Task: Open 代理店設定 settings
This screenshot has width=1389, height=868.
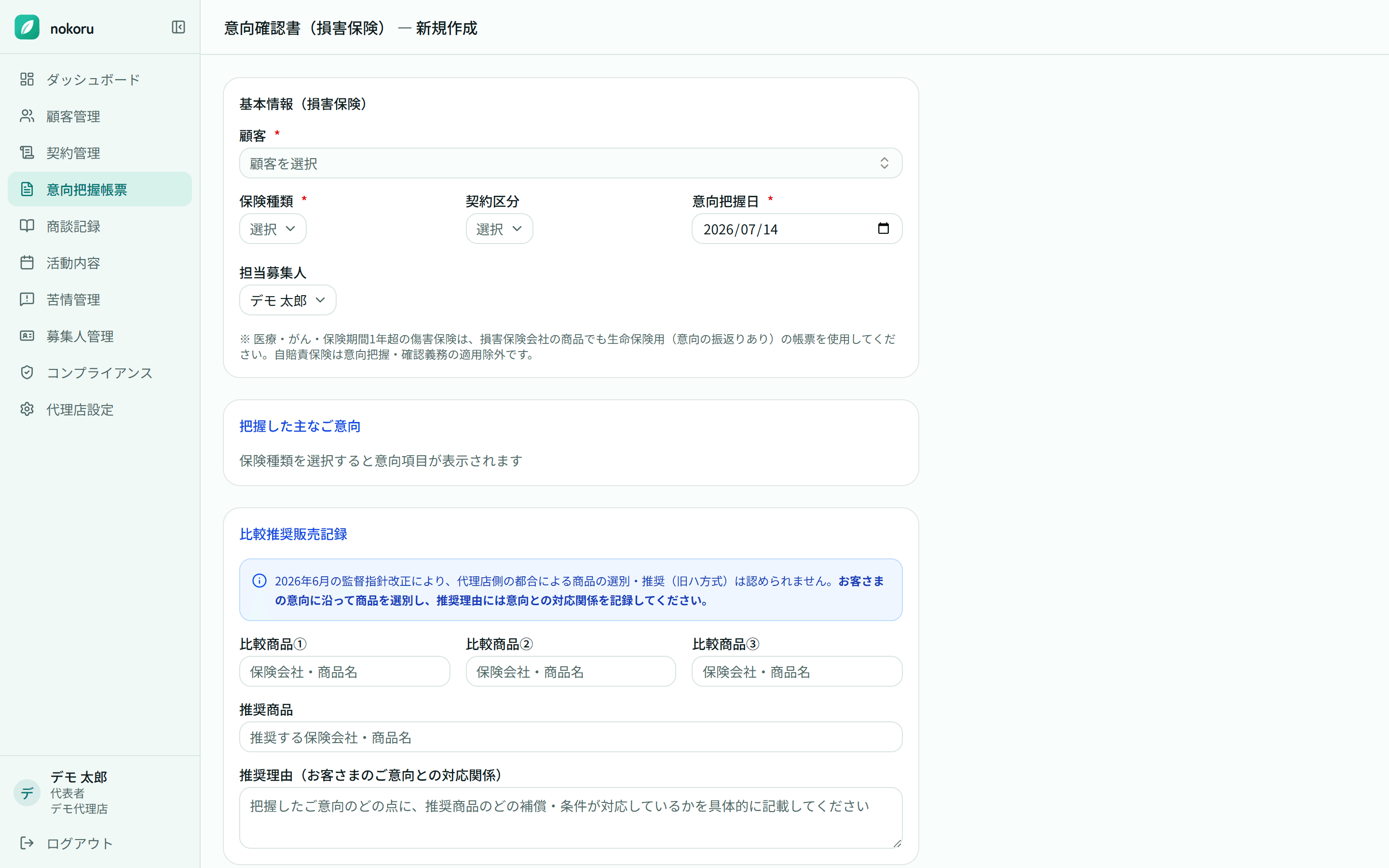Action: pos(100,409)
